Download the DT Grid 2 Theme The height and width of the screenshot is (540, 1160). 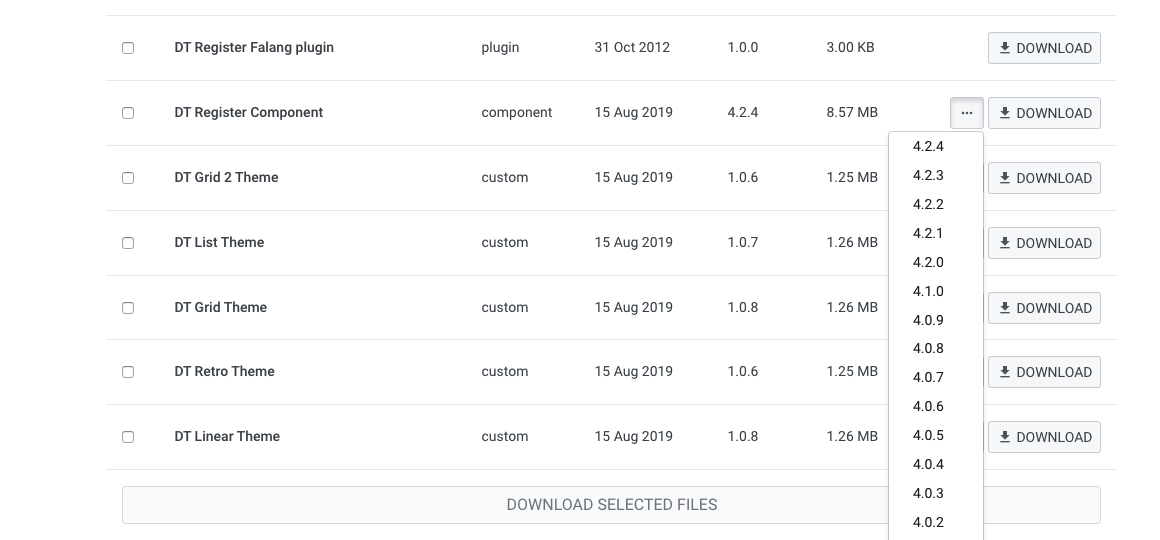pyautogui.click(x=1044, y=178)
